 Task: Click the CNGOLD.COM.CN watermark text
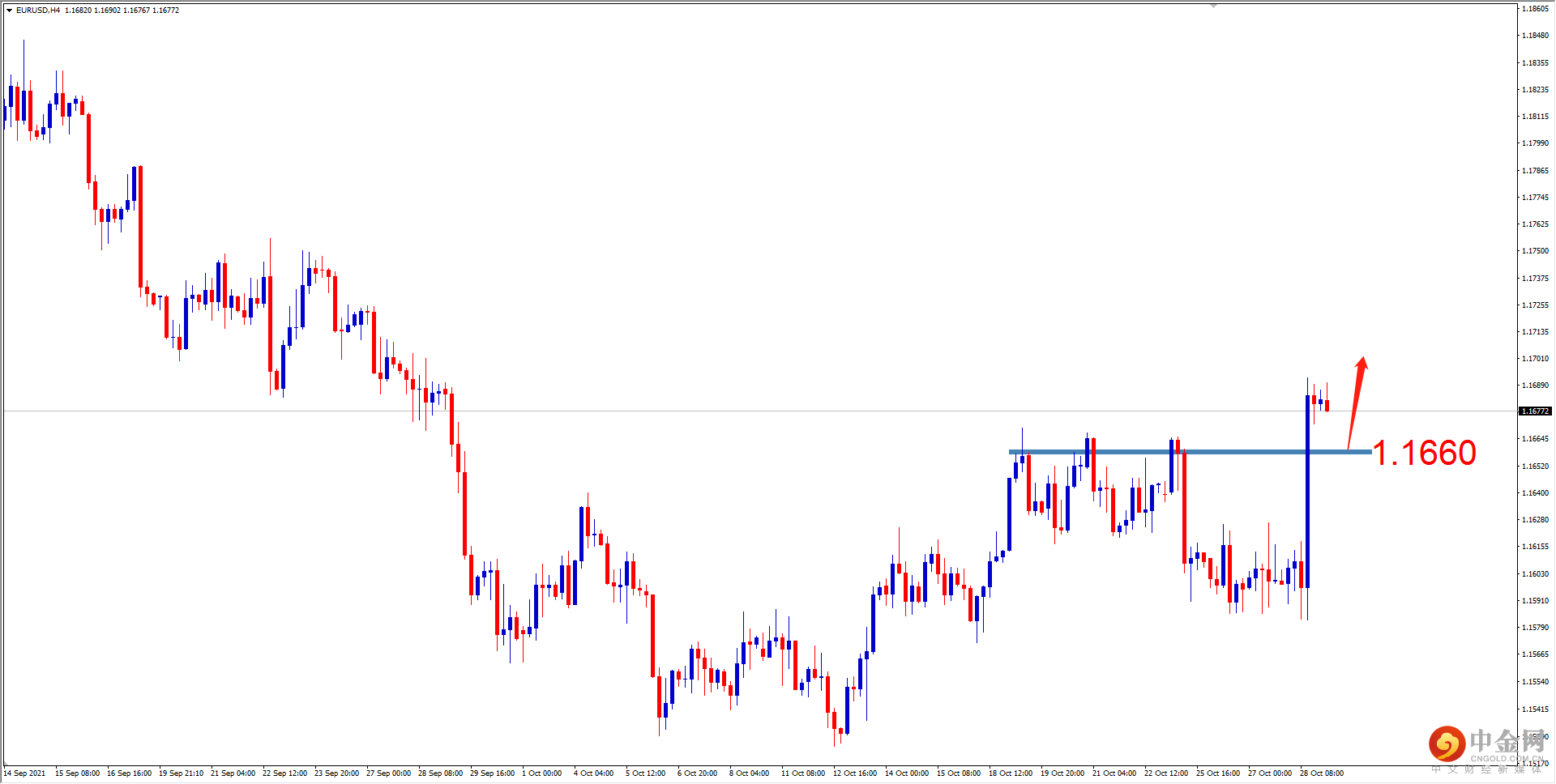tap(1506, 758)
